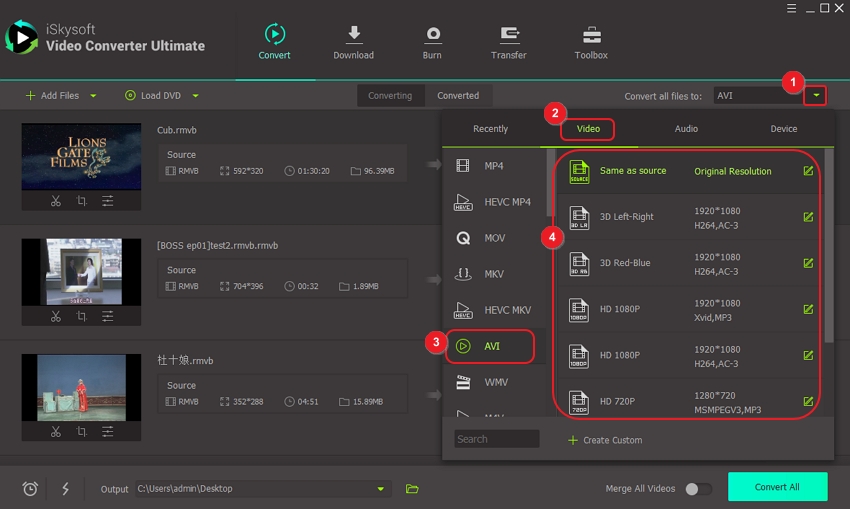Click the format Search input field
850x509 pixels.
click(x=497, y=439)
